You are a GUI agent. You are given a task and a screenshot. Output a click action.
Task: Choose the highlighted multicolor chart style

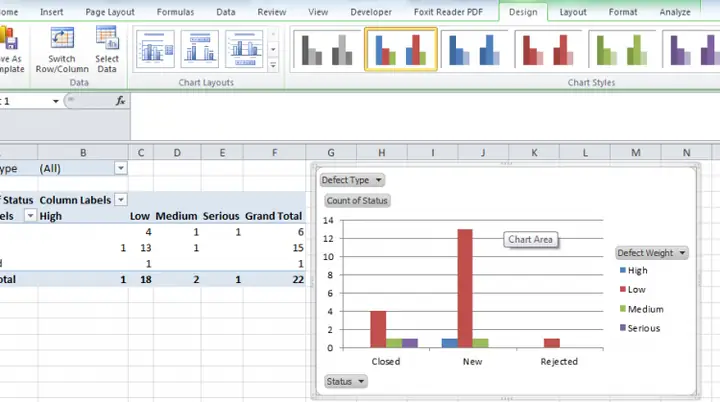(401, 49)
